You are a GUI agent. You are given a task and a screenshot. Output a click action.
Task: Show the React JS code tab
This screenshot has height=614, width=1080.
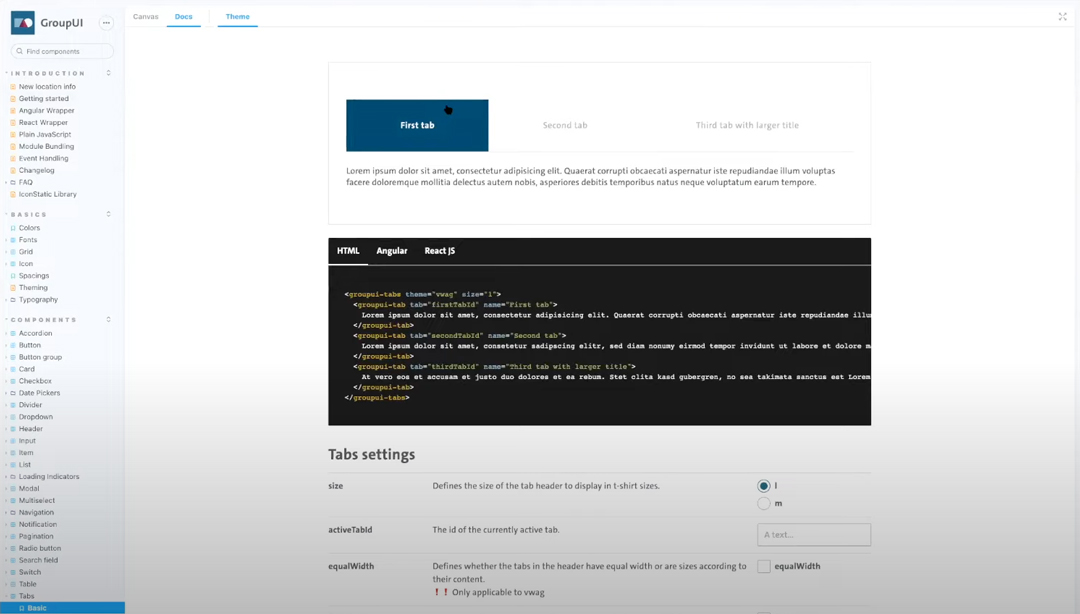coord(439,251)
